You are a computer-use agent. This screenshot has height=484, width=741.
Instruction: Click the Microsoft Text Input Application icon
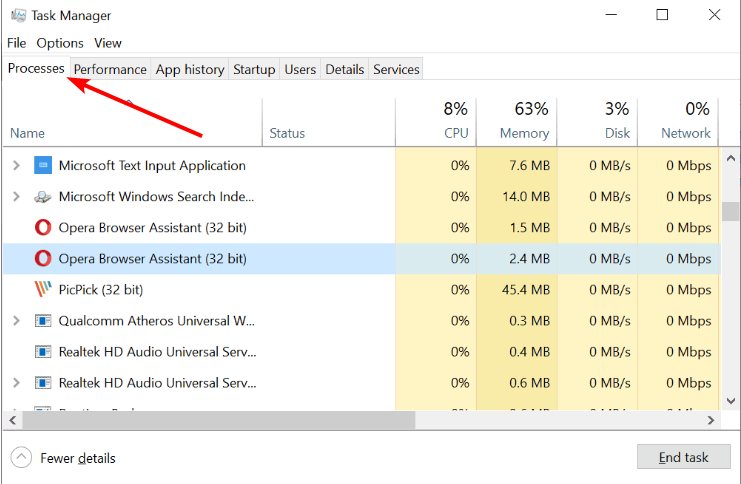43,165
